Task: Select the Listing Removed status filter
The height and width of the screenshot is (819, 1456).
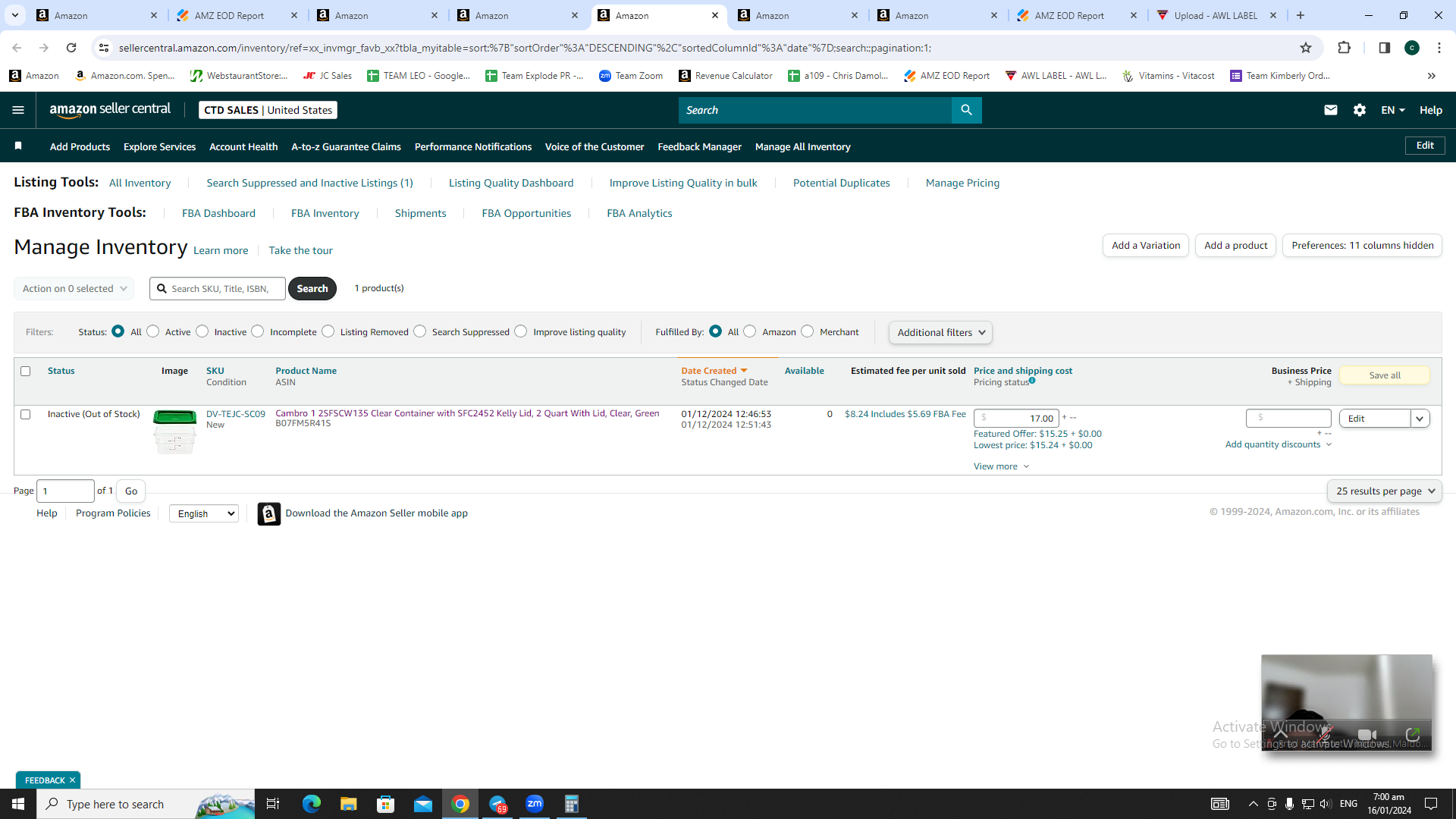Action: click(328, 331)
